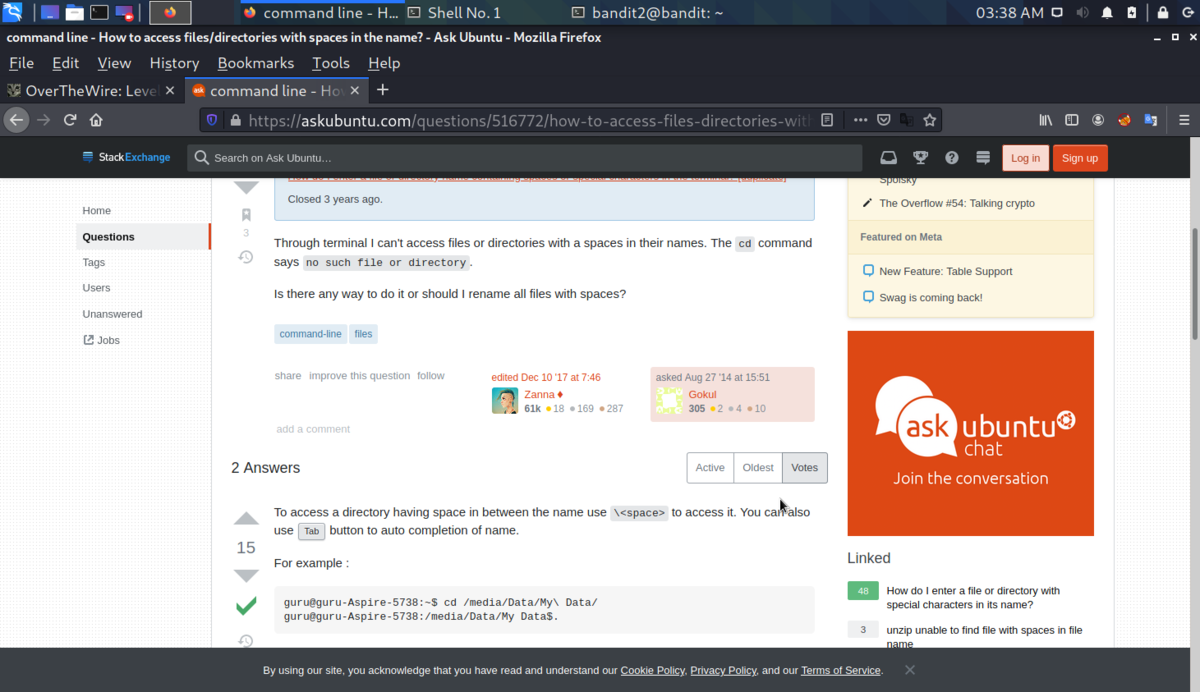Open the notifications bell in the system tray
Image resolution: width=1200 pixels, height=692 pixels.
tap(1107, 13)
